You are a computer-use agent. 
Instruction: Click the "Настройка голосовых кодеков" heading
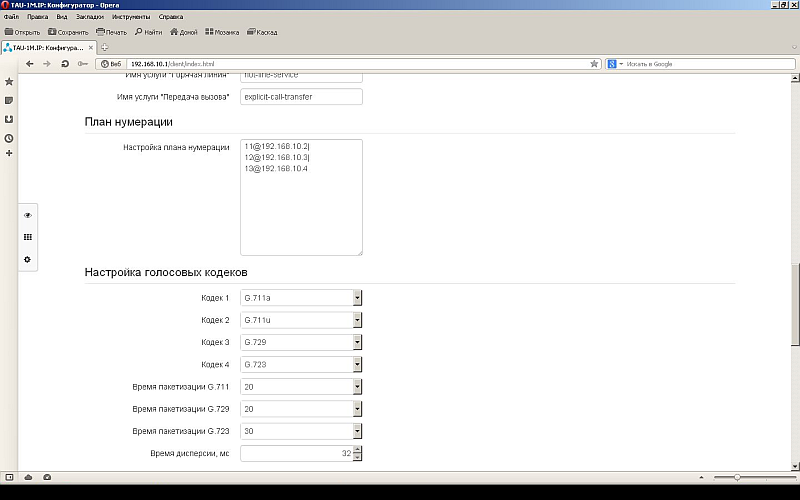click(x=166, y=272)
